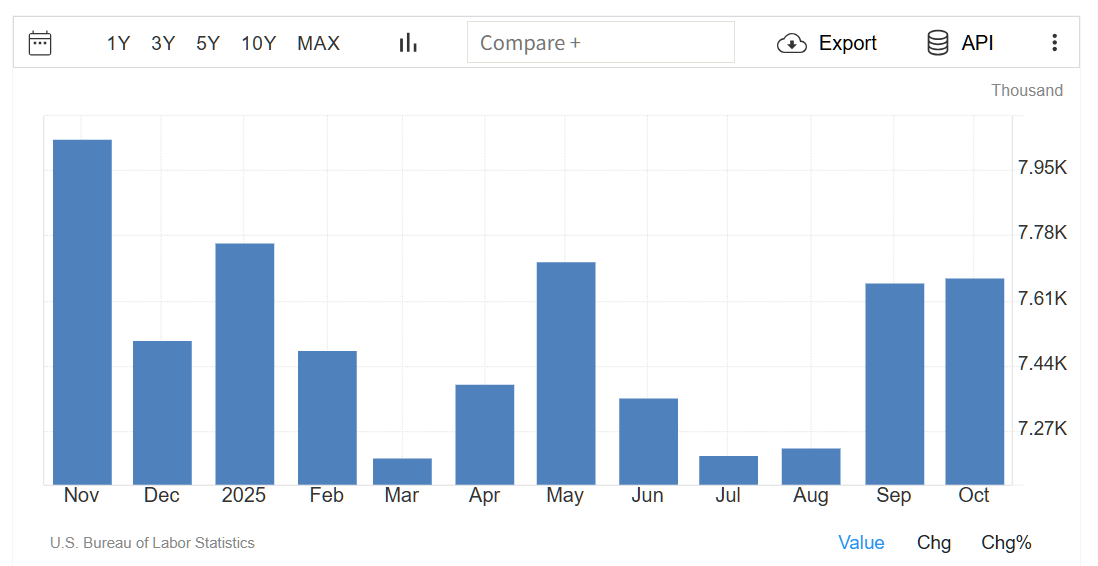Select the 1Y time range

coord(118,43)
